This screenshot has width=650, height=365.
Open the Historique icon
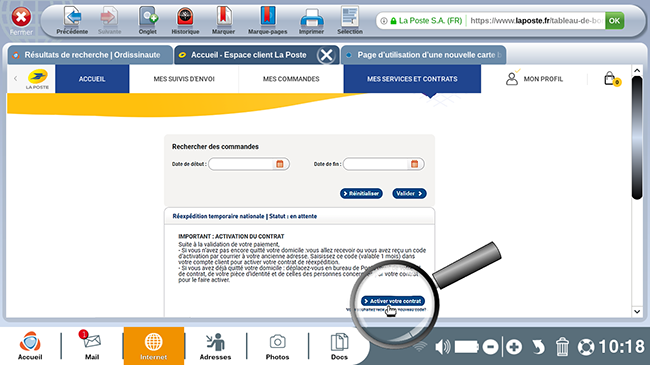(x=185, y=17)
